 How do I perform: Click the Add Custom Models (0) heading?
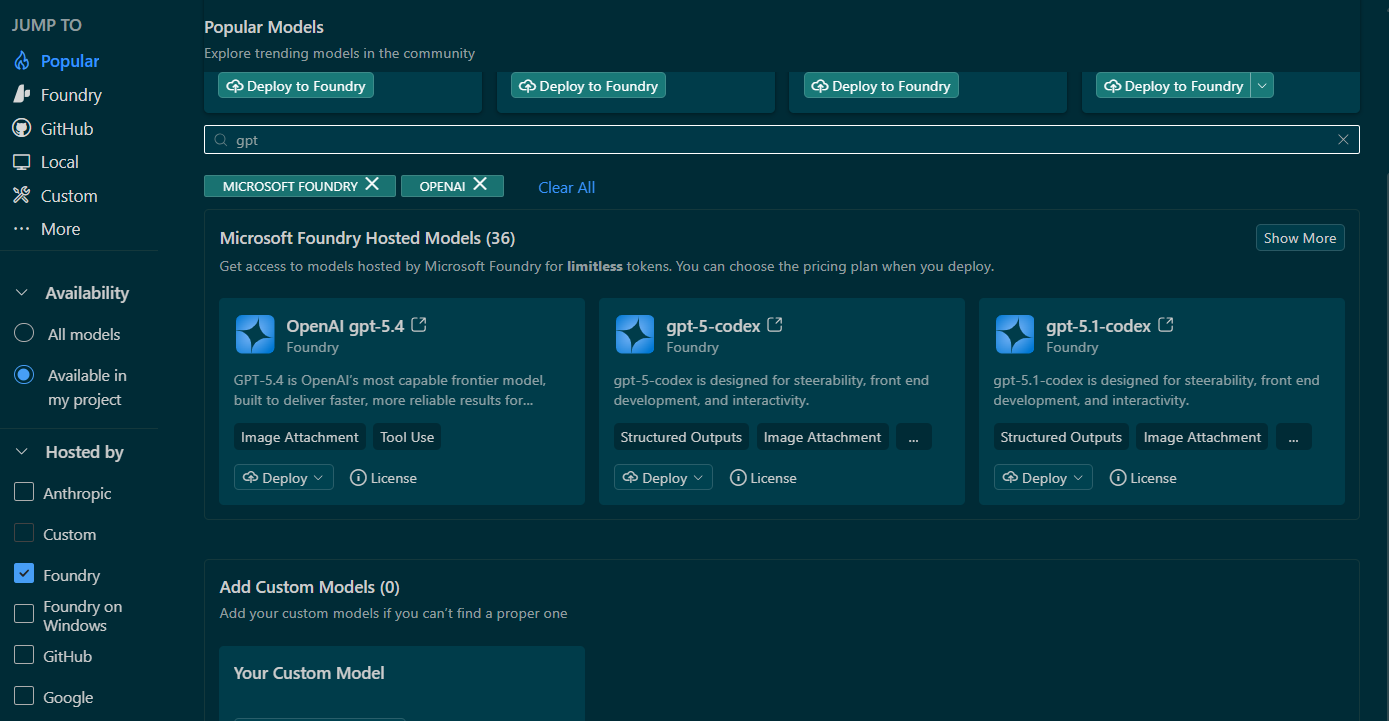[309, 587]
